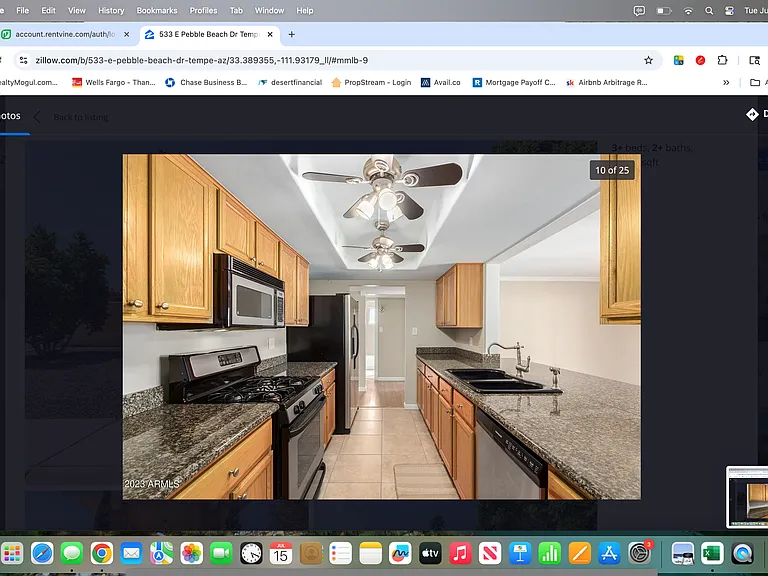Image resolution: width=768 pixels, height=576 pixels.
Task: Open Keynote from the Dock
Action: tap(520, 553)
